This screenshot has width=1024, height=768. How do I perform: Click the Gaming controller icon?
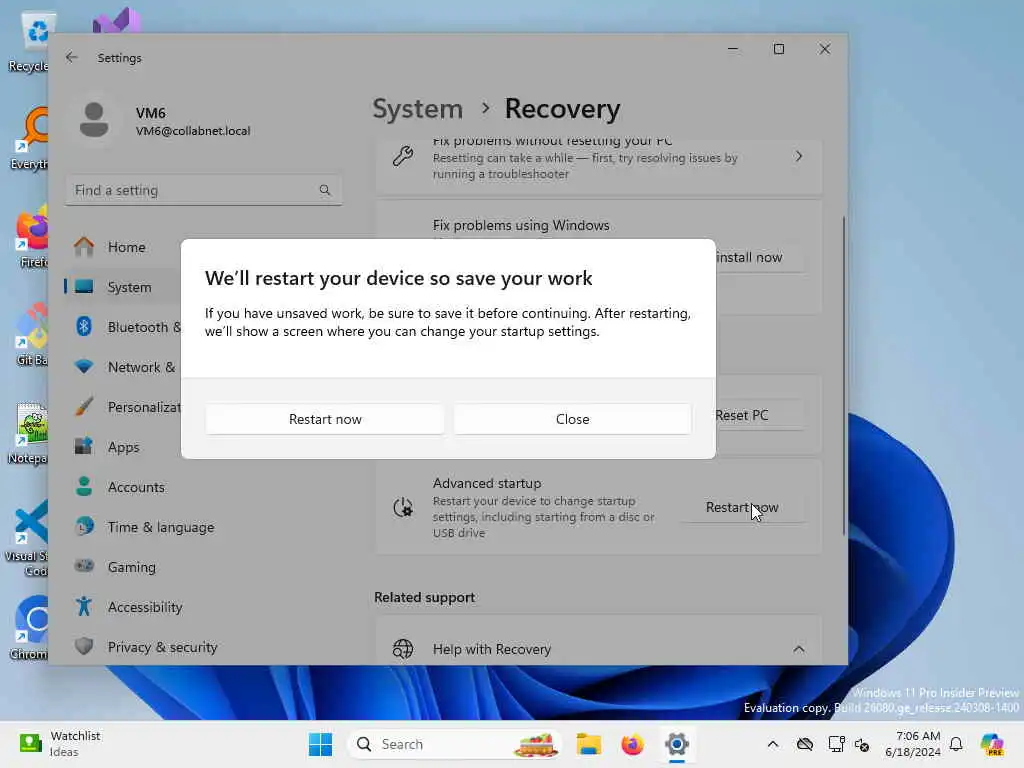(84, 566)
